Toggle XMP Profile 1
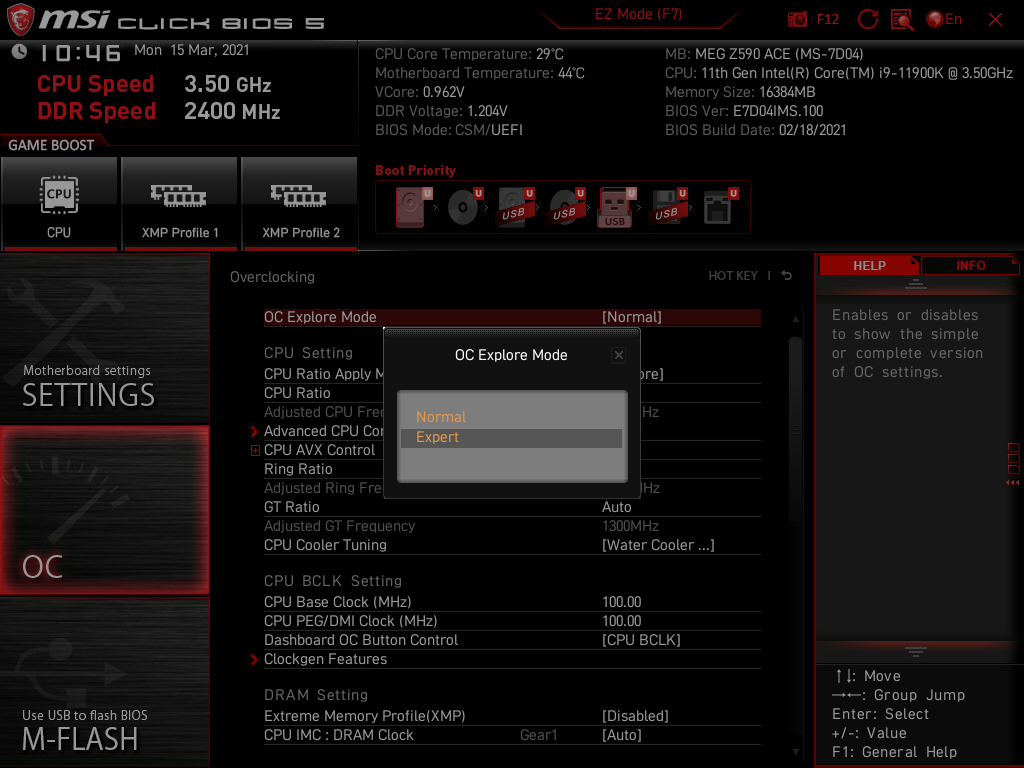The image size is (1024, 768). click(x=180, y=204)
